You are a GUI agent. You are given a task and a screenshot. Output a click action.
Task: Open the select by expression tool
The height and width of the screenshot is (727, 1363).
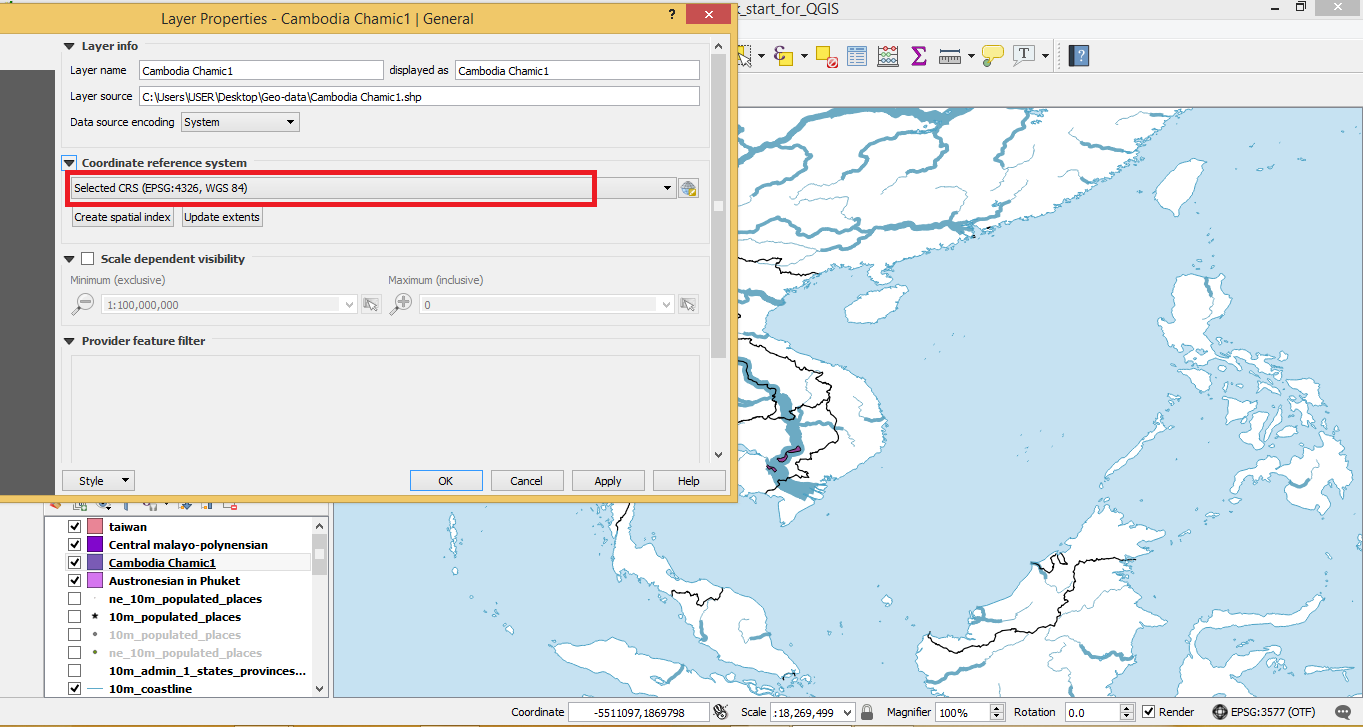click(781, 56)
